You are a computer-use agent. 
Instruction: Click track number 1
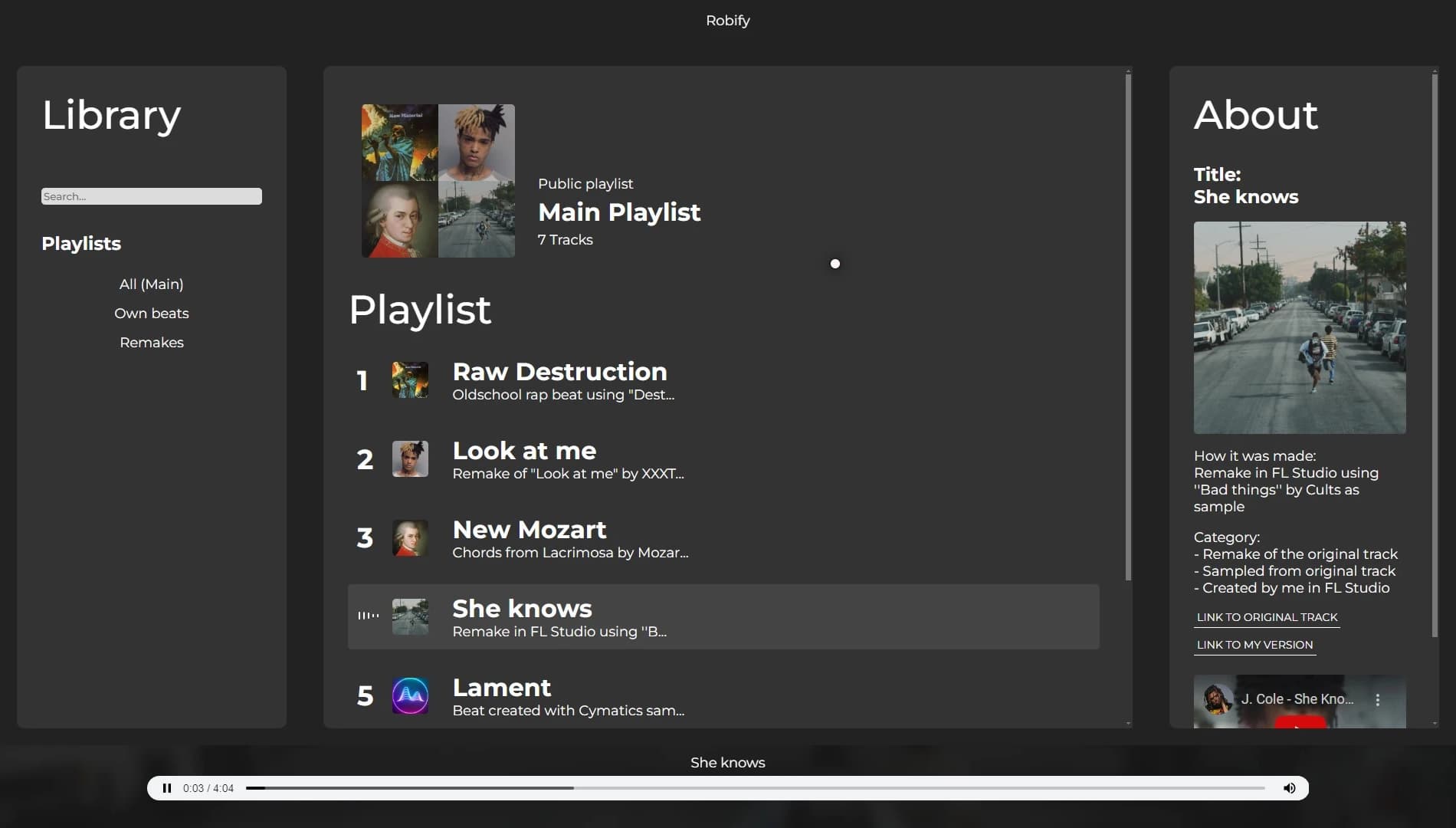363,381
